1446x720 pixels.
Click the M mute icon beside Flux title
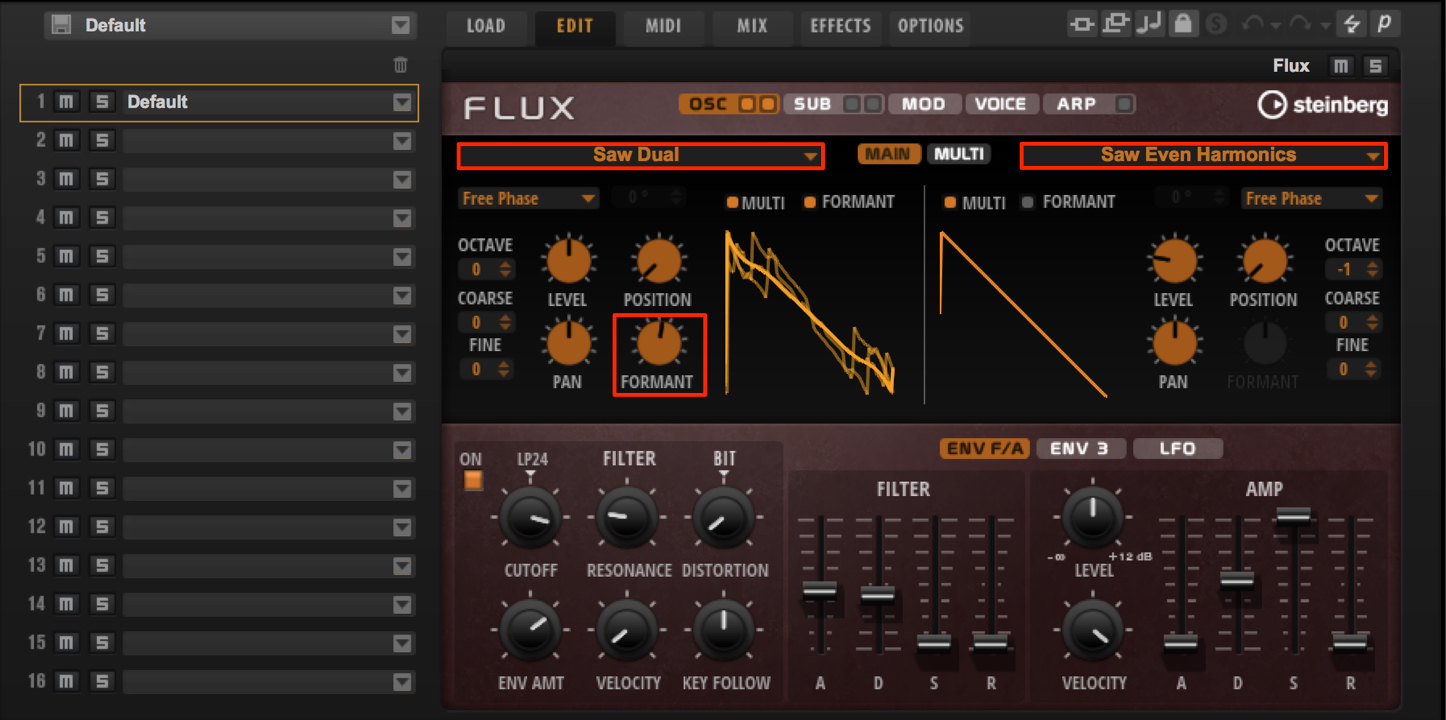click(x=1341, y=66)
